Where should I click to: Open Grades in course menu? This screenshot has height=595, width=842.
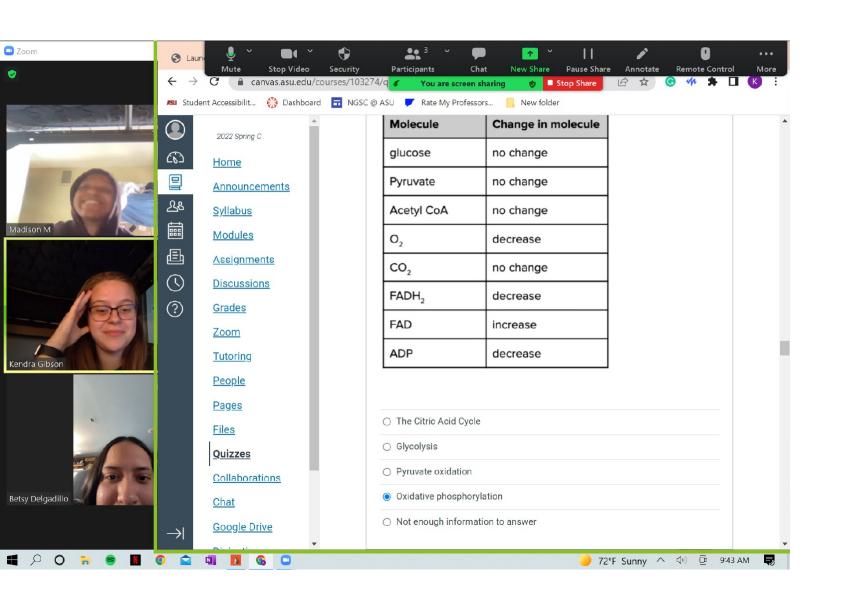pos(229,308)
